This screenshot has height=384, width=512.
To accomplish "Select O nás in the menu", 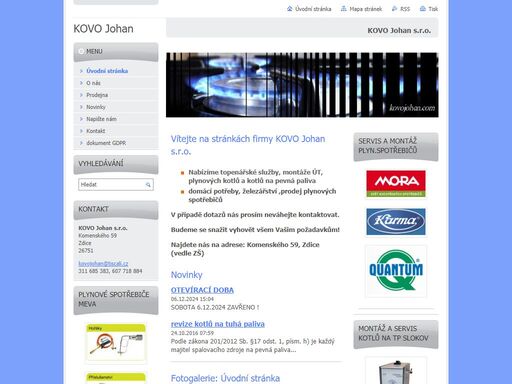I will (x=93, y=83).
